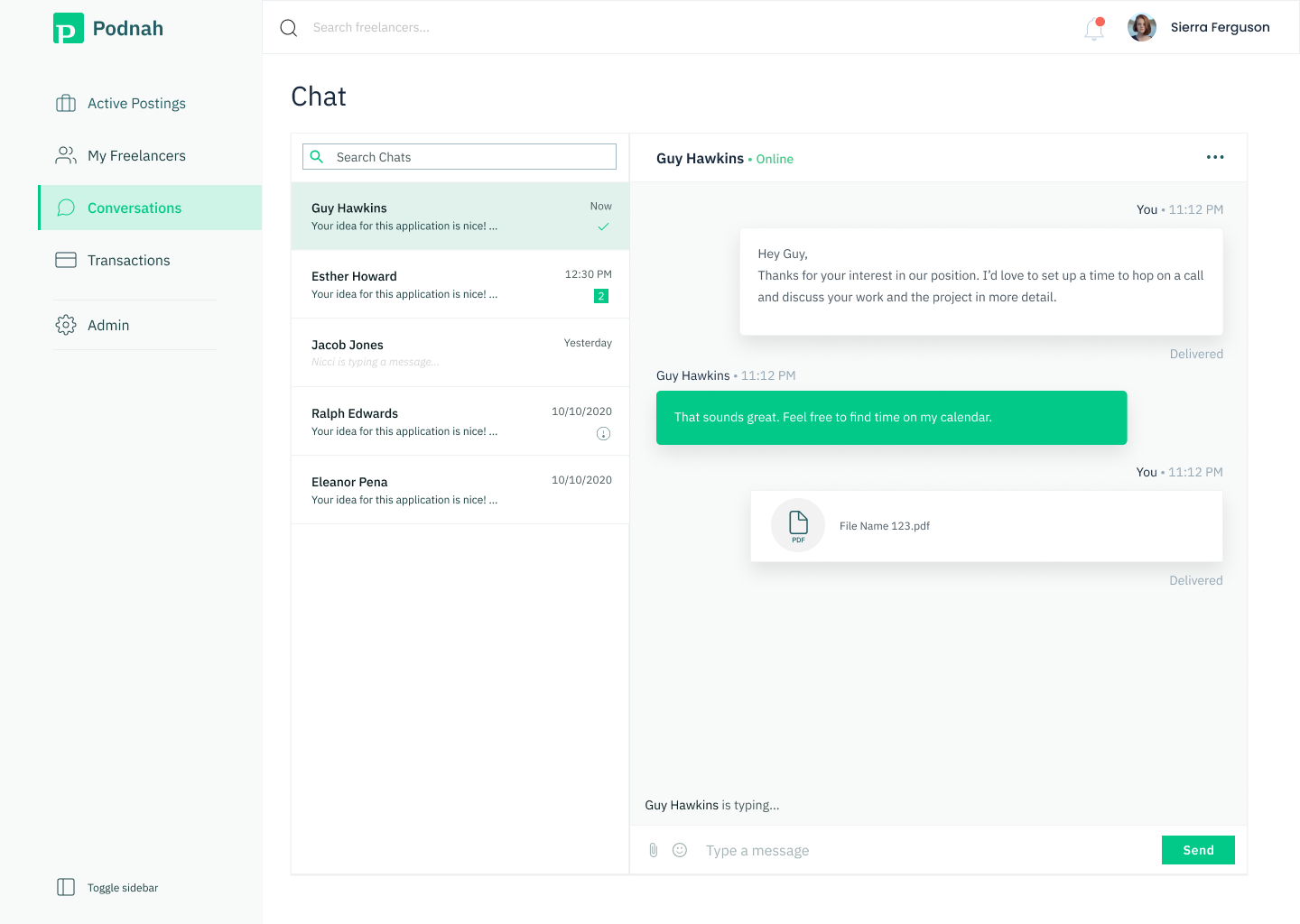Click the Conversations chat bubble icon

tap(66, 208)
